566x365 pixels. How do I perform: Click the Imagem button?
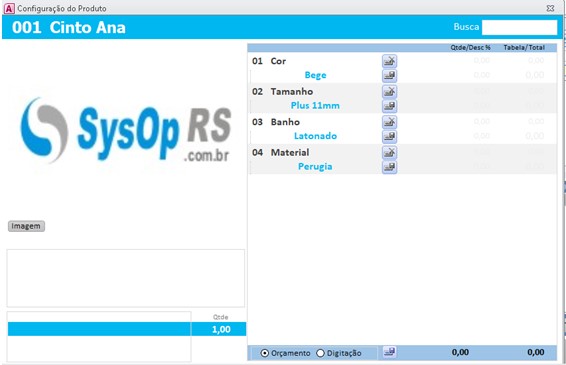pos(26,226)
